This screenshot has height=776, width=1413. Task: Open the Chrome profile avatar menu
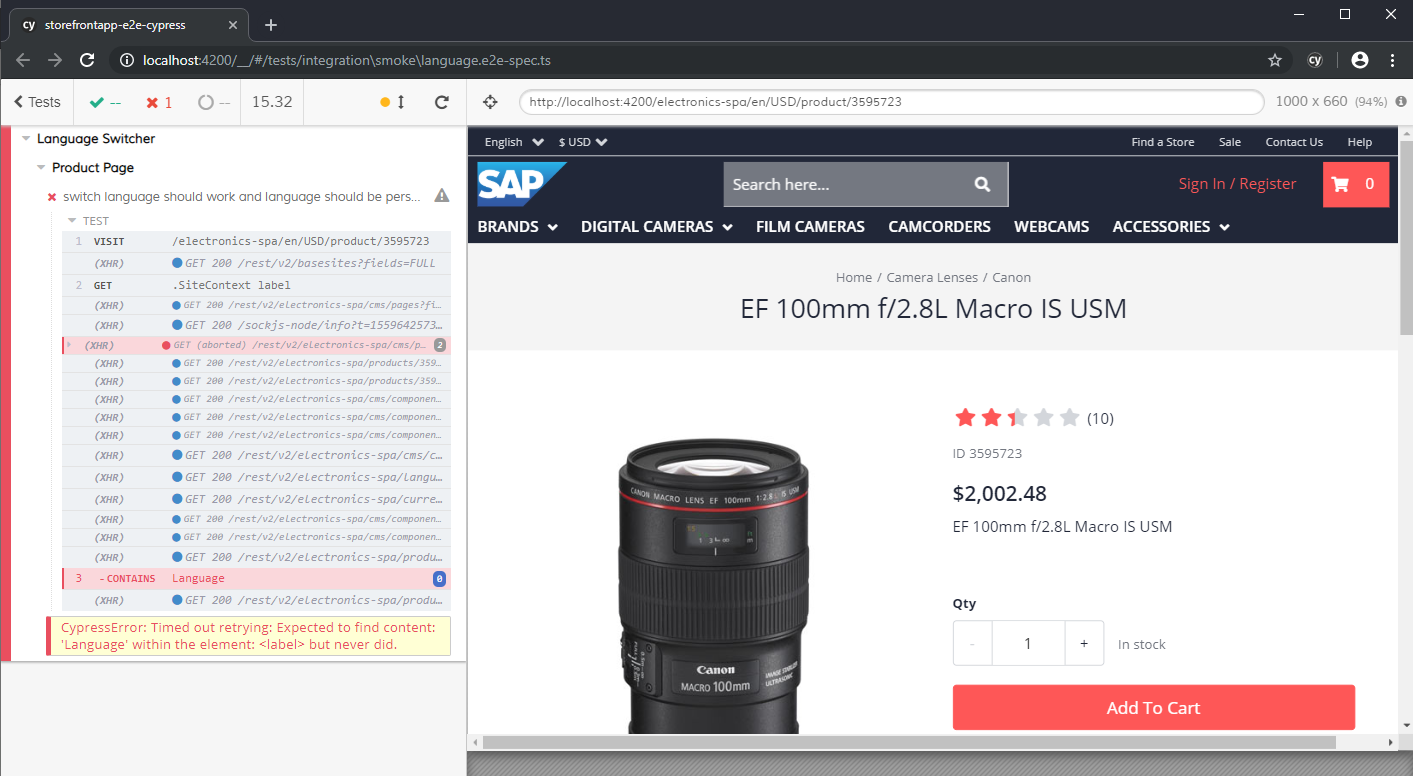(x=1359, y=60)
